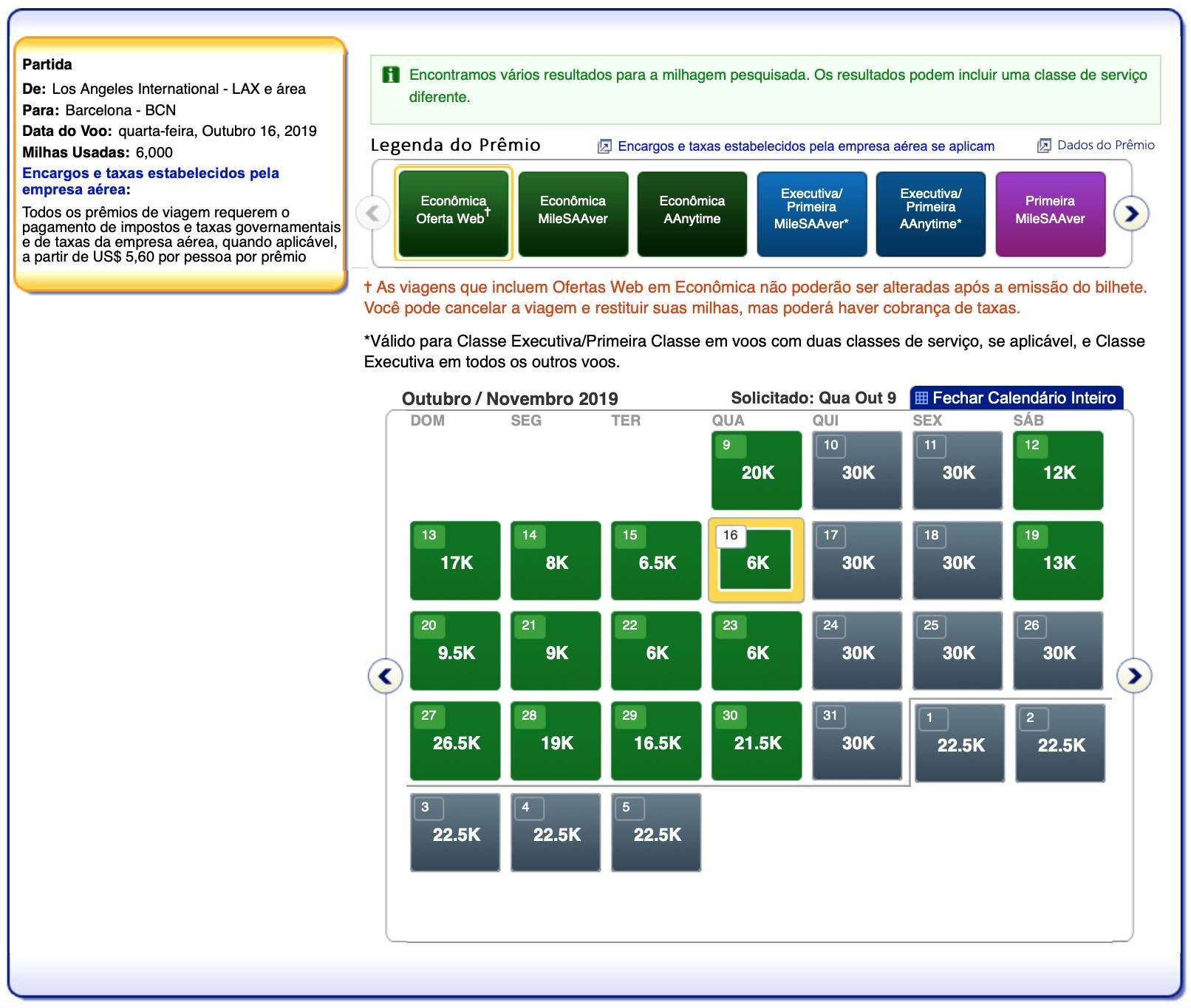Close the full calendar view
Image resolution: width=1191 pixels, height=1008 pixels.
(x=1017, y=398)
